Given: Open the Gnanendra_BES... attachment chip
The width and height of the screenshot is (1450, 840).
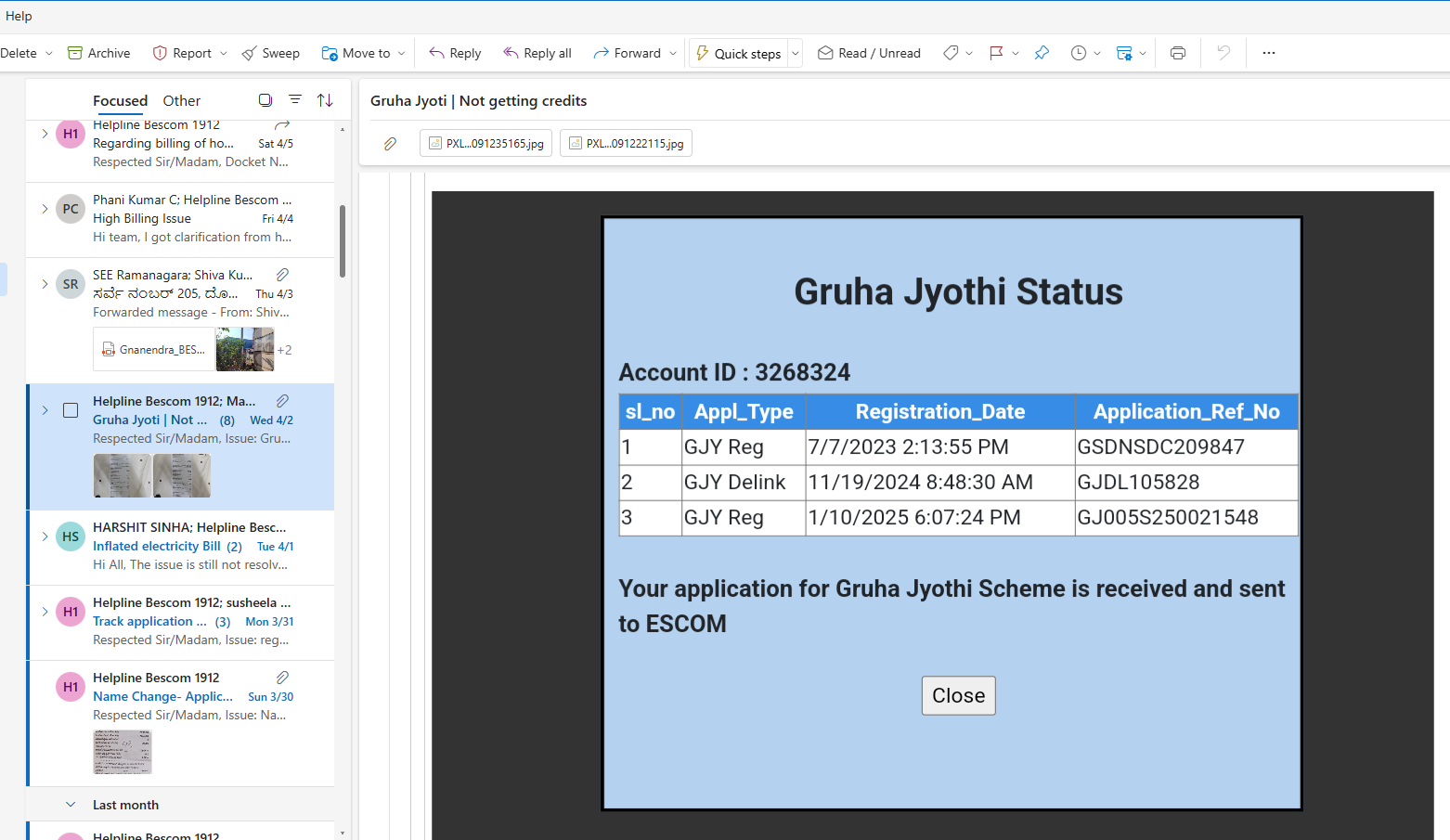Looking at the screenshot, I should click(152, 350).
